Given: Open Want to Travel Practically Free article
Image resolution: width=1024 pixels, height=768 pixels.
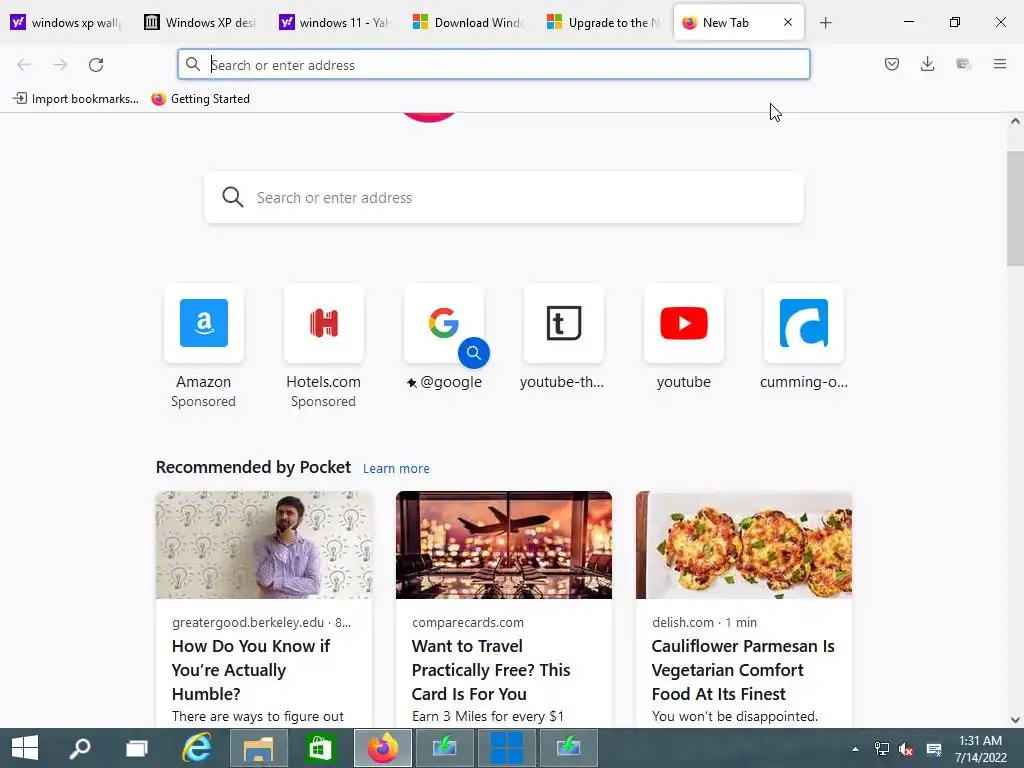Looking at the screenshot, I should (x=491, y=670).
